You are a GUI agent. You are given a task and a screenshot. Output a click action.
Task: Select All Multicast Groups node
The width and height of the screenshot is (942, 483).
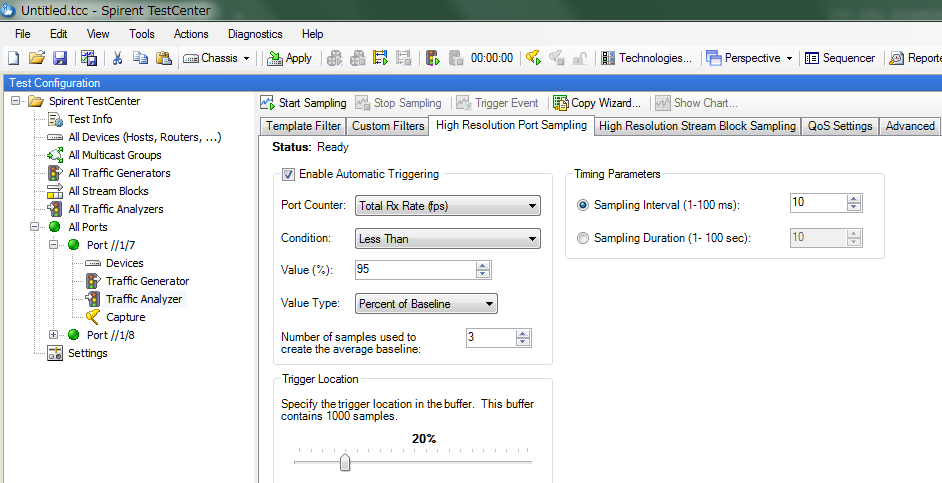click(x=115, y=155)
